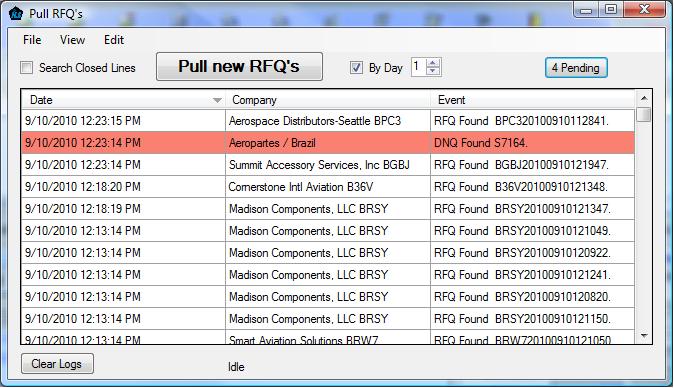Click the Idle status text
The image size is (674, 388).
pos(236,367)
